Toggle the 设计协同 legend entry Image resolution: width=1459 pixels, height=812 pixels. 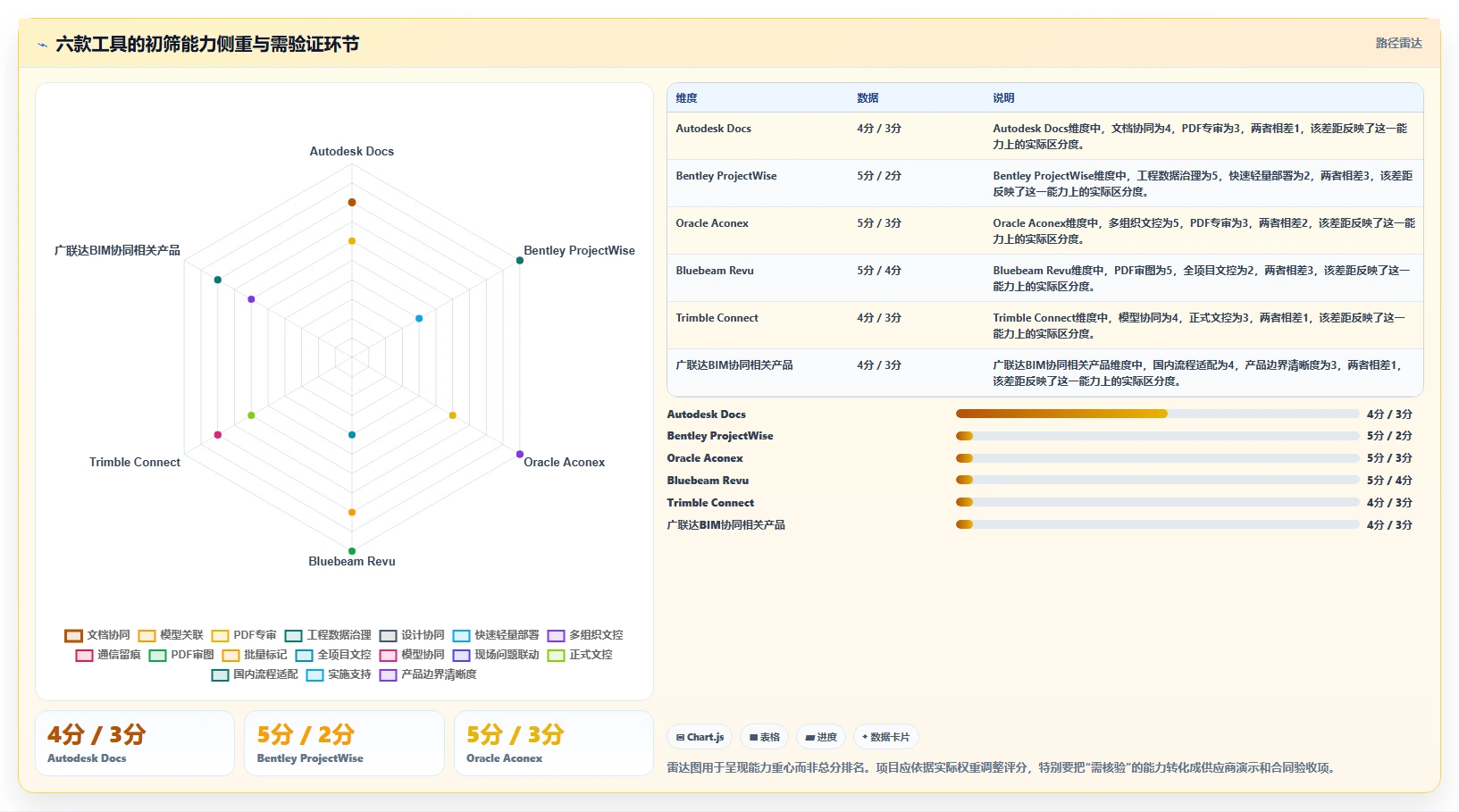click(x=412, y=635)
